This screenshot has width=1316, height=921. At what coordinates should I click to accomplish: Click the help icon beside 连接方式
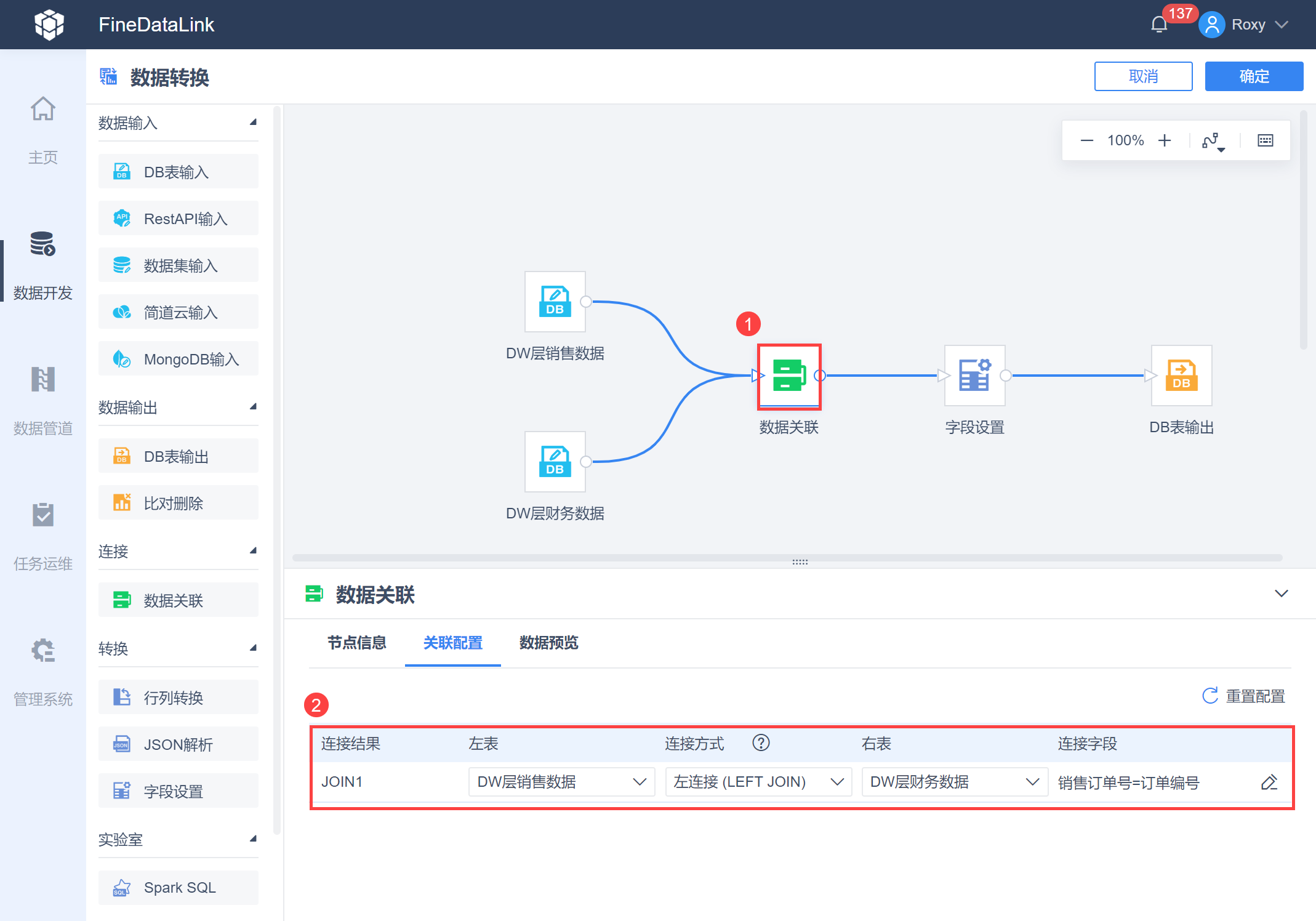tap(761, 743)
